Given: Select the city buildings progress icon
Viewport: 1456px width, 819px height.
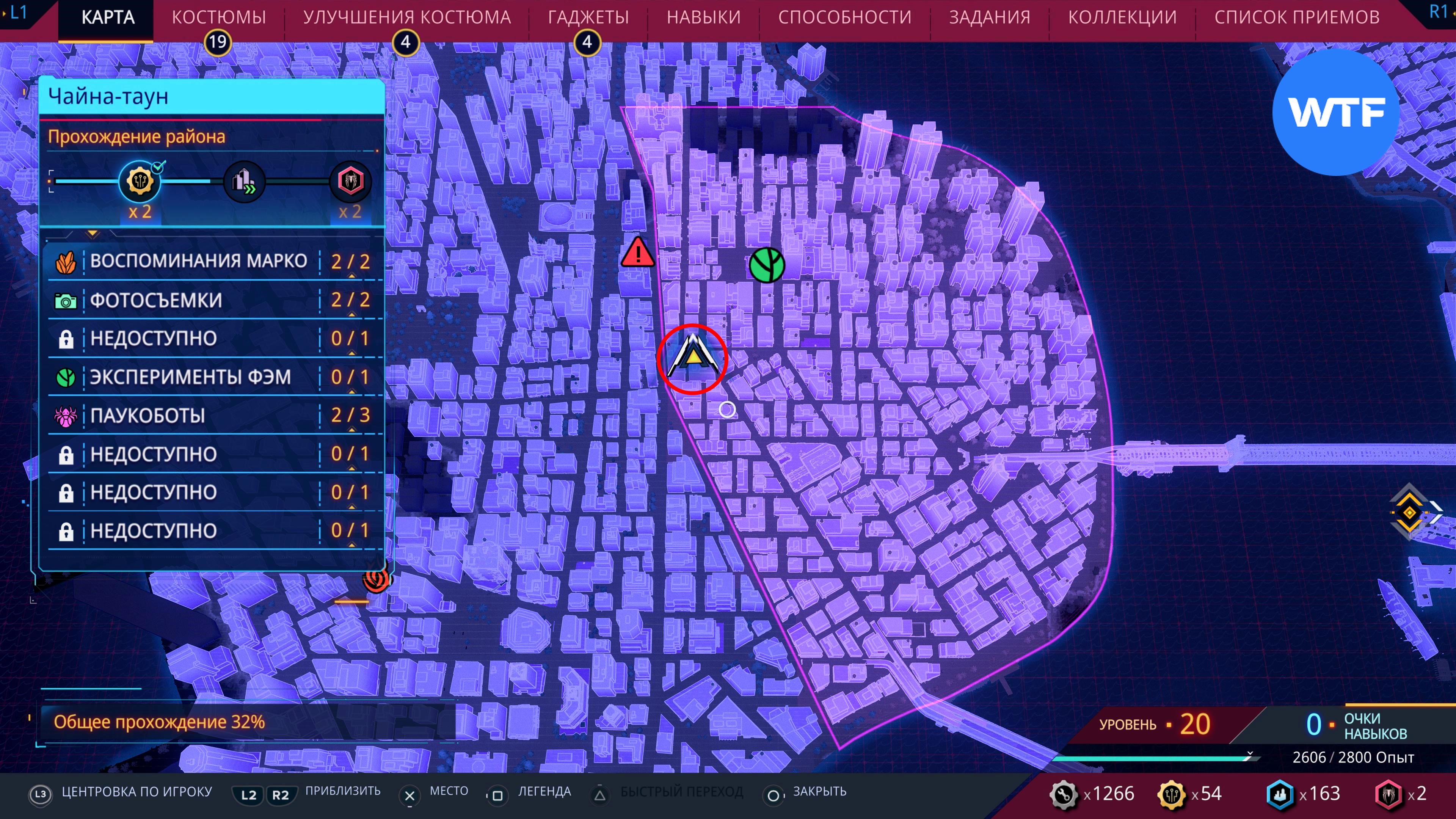Looking at the screenshot, I should [244, 182].
